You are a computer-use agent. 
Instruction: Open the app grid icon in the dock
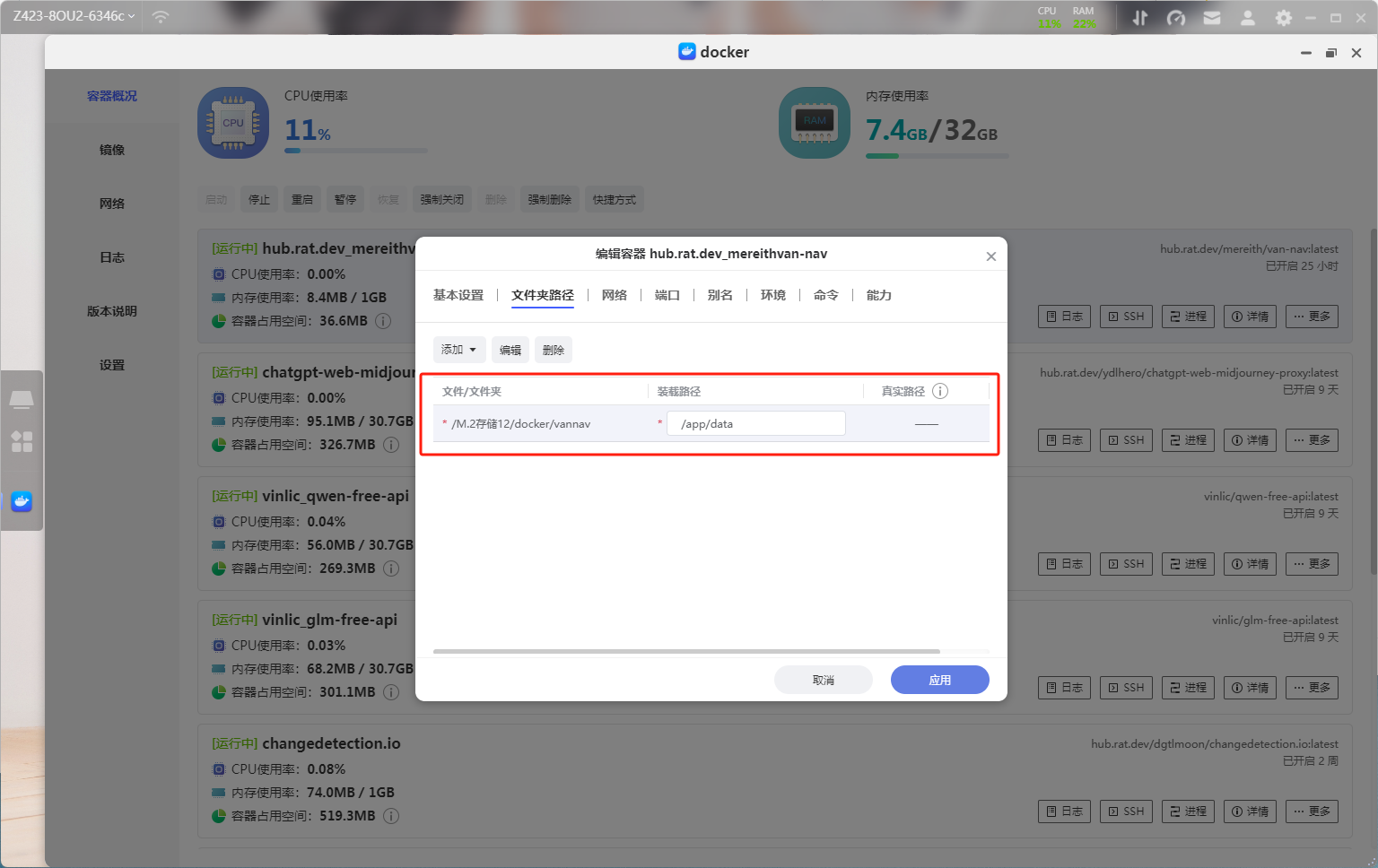22,441
